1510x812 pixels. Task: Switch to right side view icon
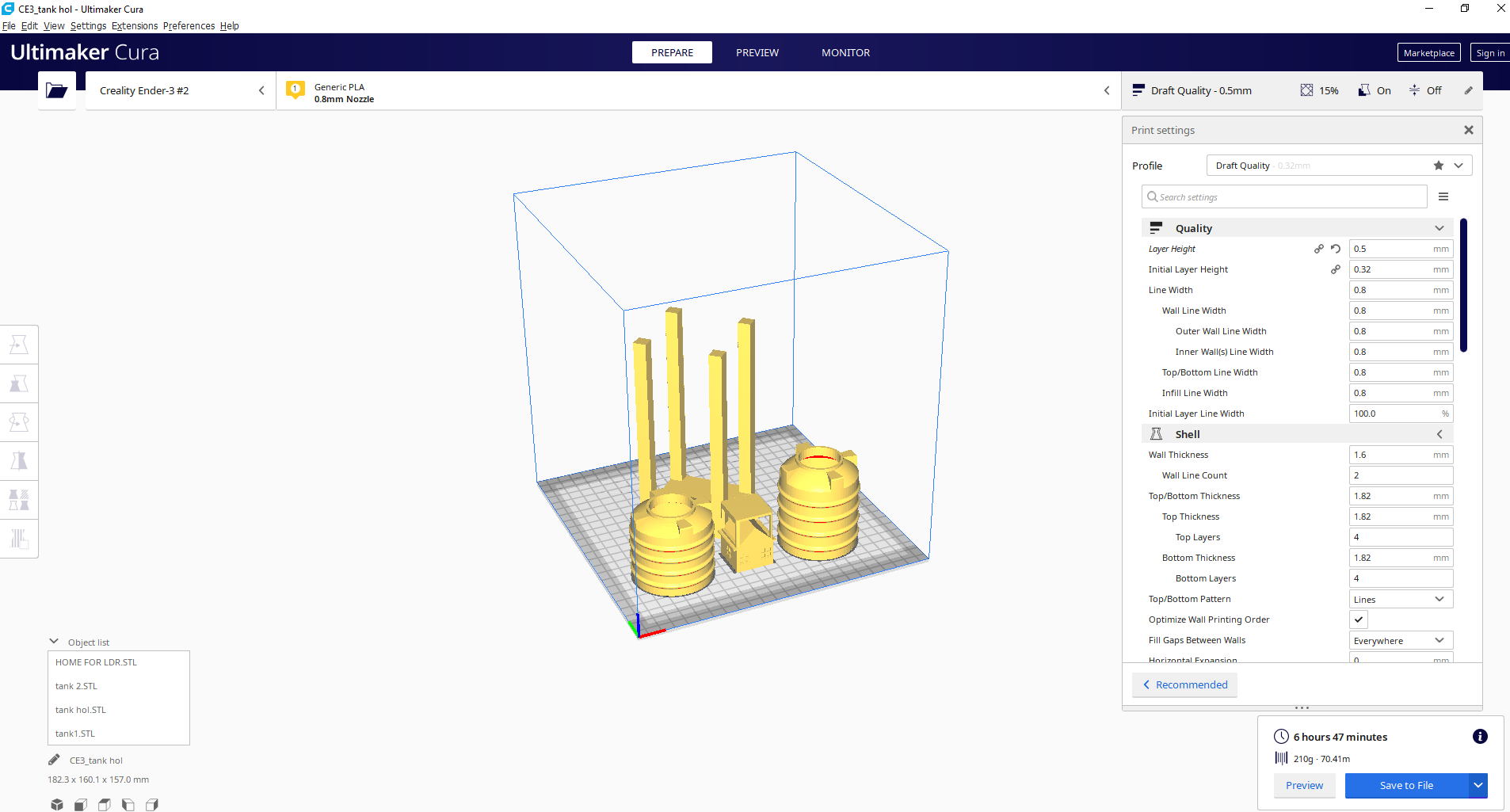click(152, 805)
